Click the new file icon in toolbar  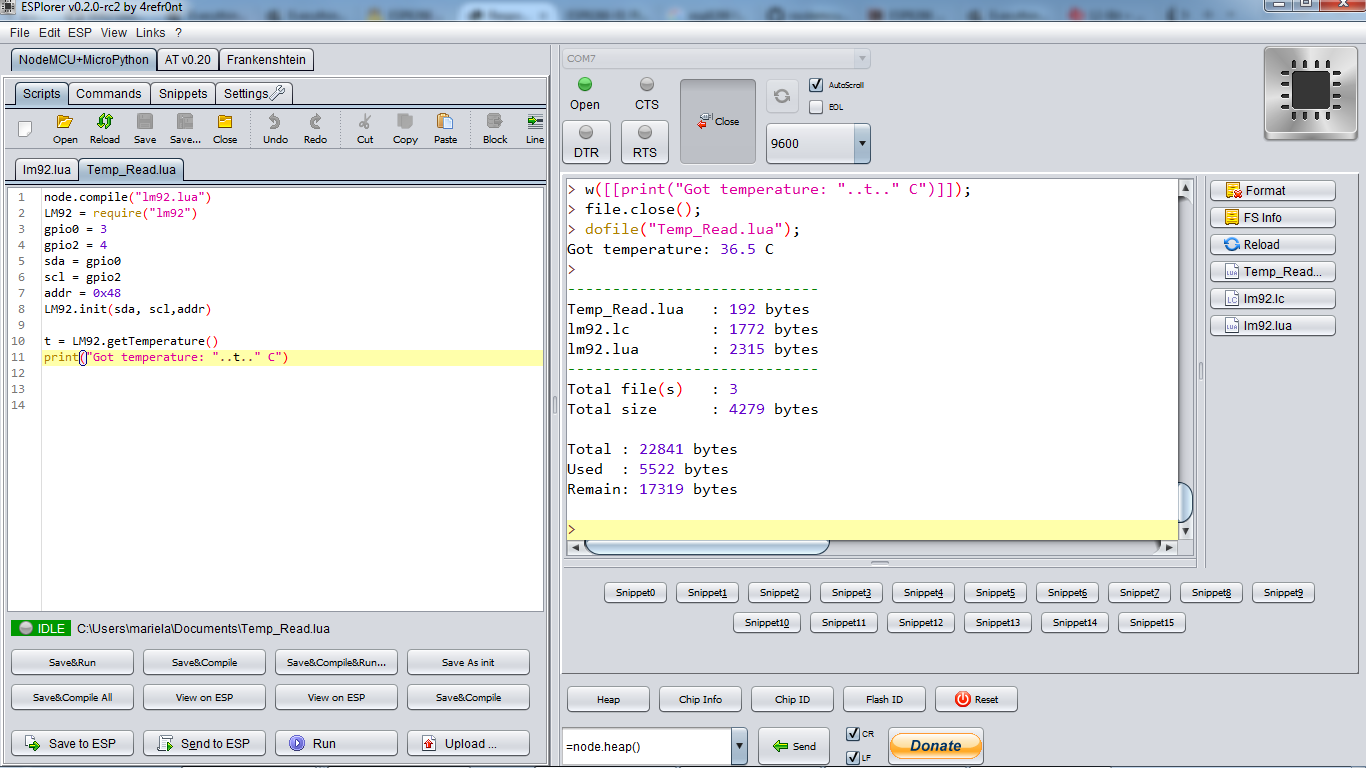(25, 128)
